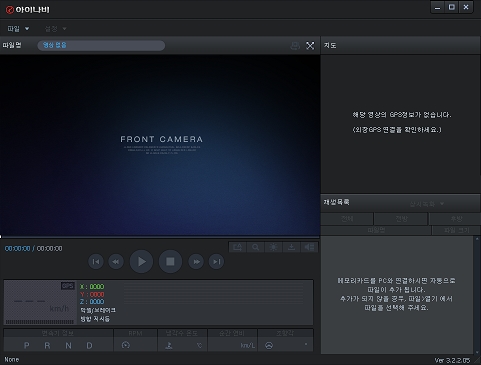The width and height of the screenshot is (481, 365).
Task: Maximize the 아이나비 window
Action: click(x=452, y=7)
